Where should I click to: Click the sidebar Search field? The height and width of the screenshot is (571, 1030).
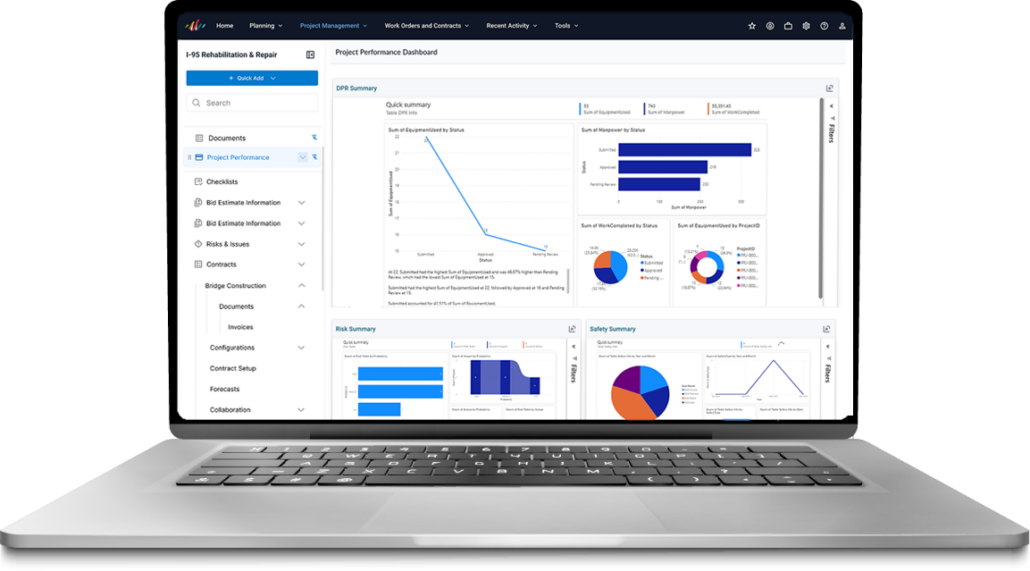[252, 103]
